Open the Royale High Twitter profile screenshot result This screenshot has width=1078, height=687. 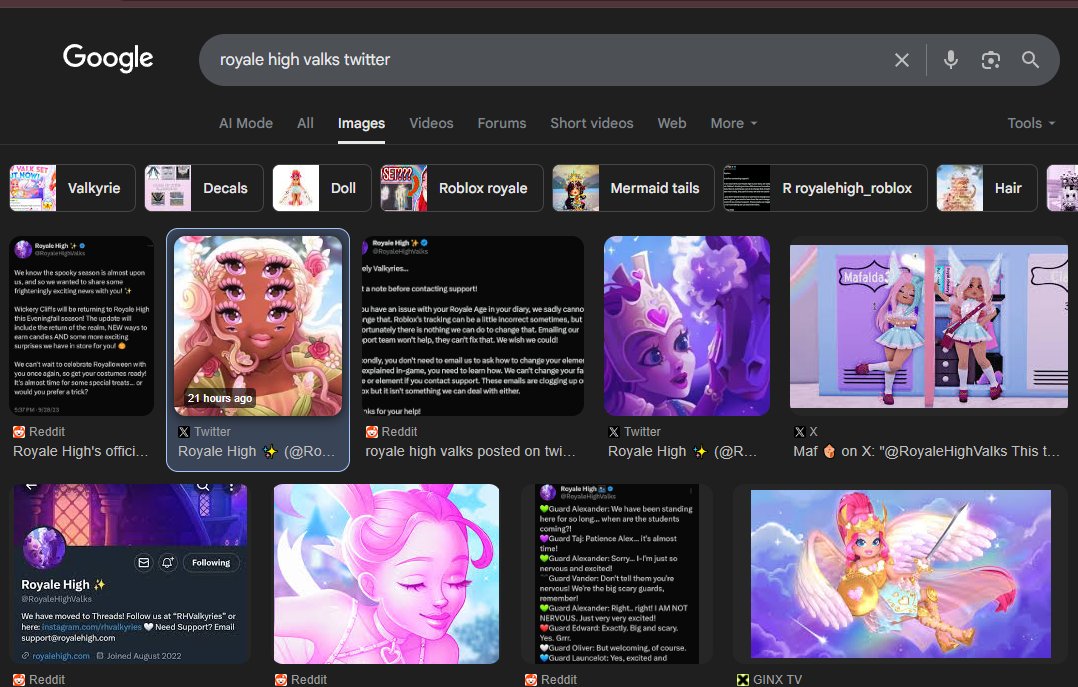pos(131,574)
